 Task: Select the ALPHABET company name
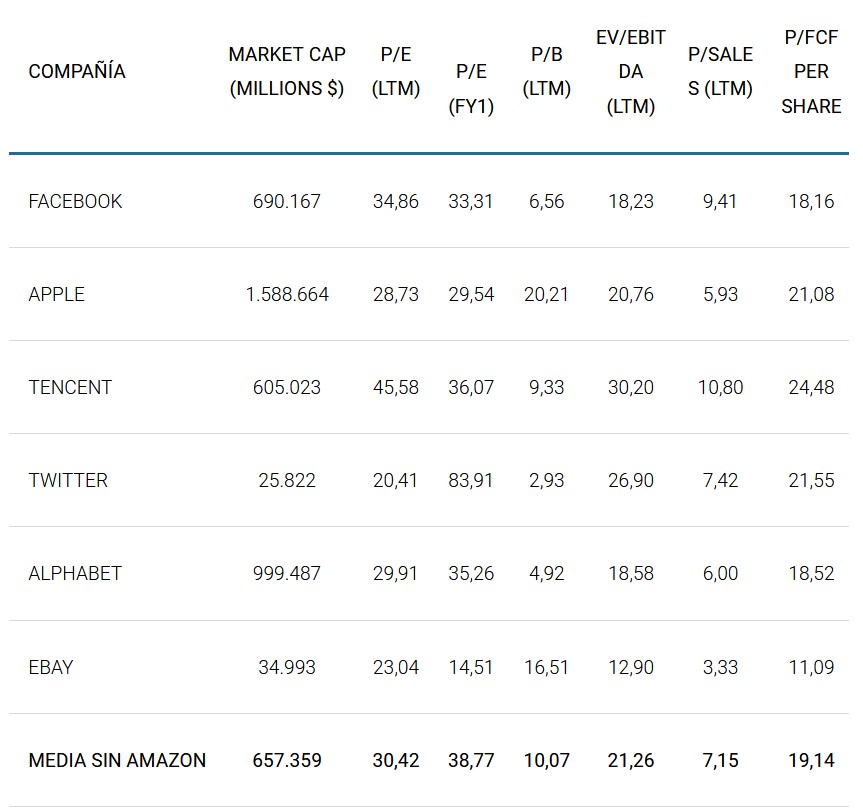[75, 573]
